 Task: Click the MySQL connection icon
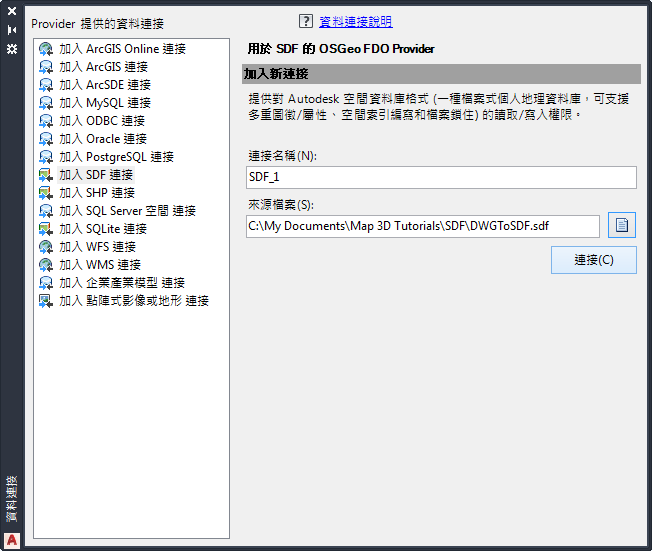coord(46,103)
